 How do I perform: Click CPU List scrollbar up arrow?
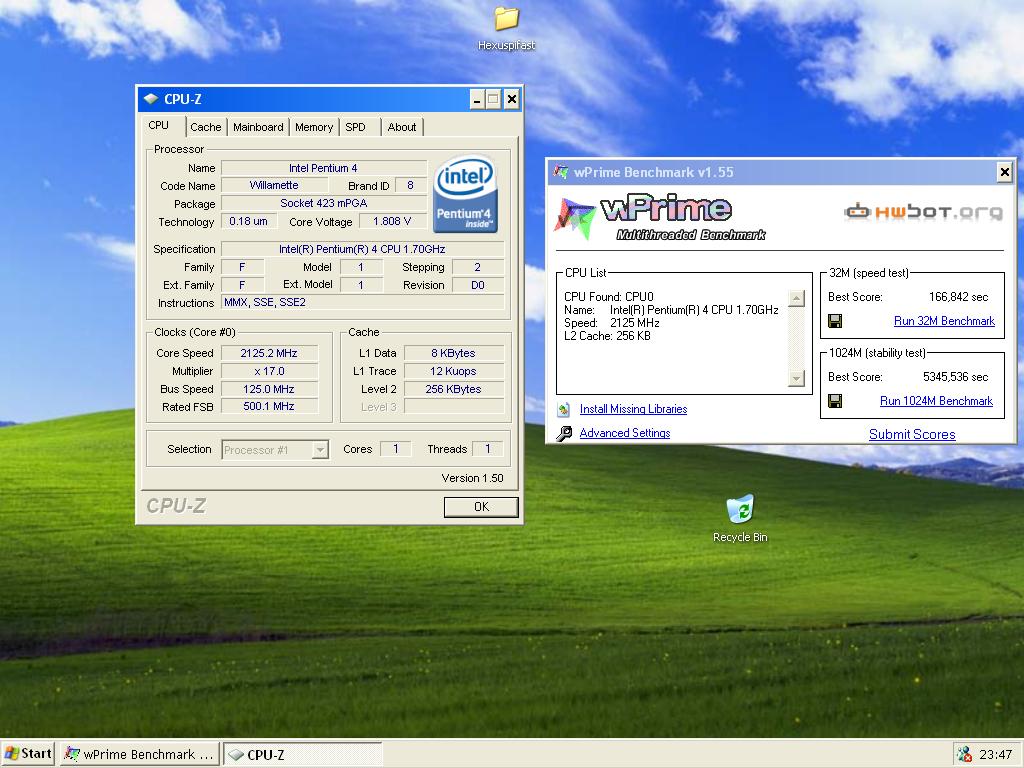[796, 298]
